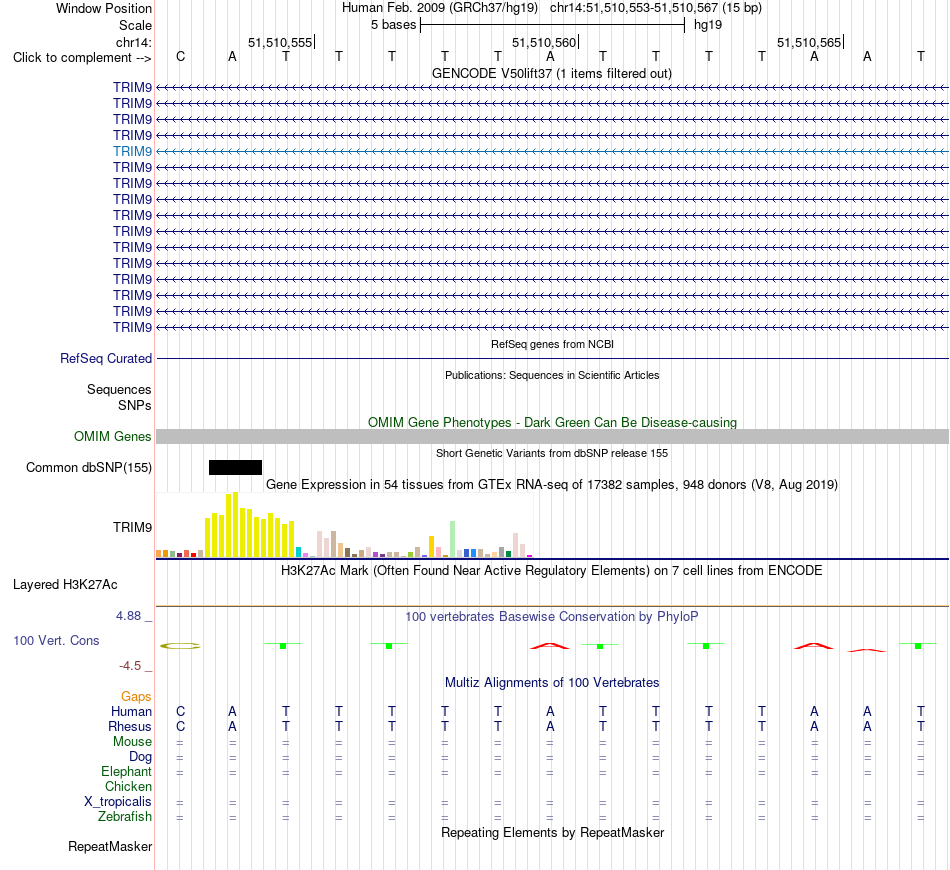Click the orange 'Gaps' label
The width and height of the screenshot is (950, 870).
click(x=136, y=697)
